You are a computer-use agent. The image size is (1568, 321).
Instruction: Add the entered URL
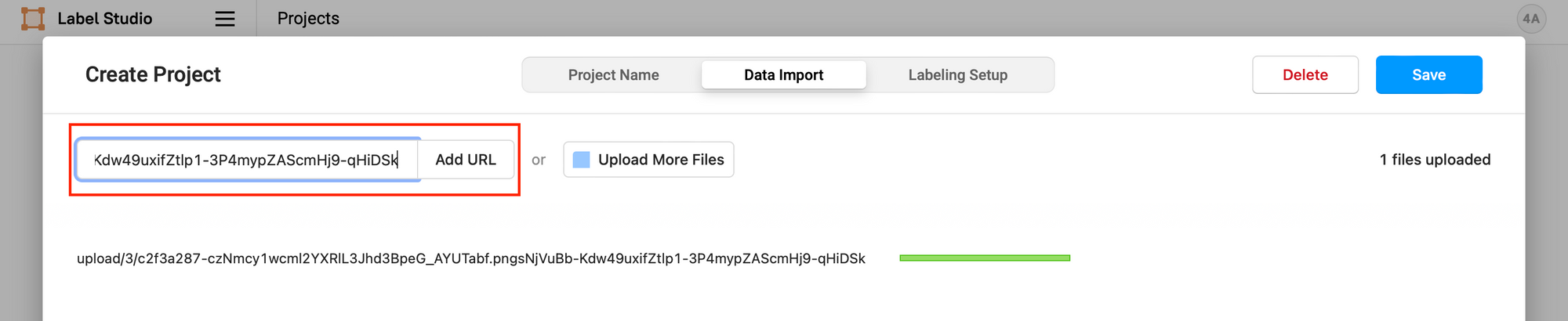466,160
